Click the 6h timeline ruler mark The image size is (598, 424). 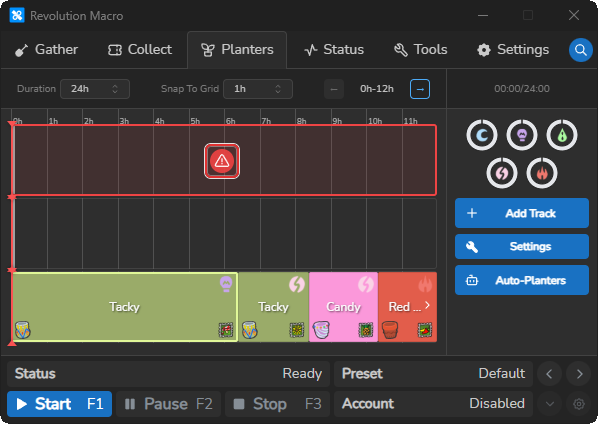[x=230, y=121]
